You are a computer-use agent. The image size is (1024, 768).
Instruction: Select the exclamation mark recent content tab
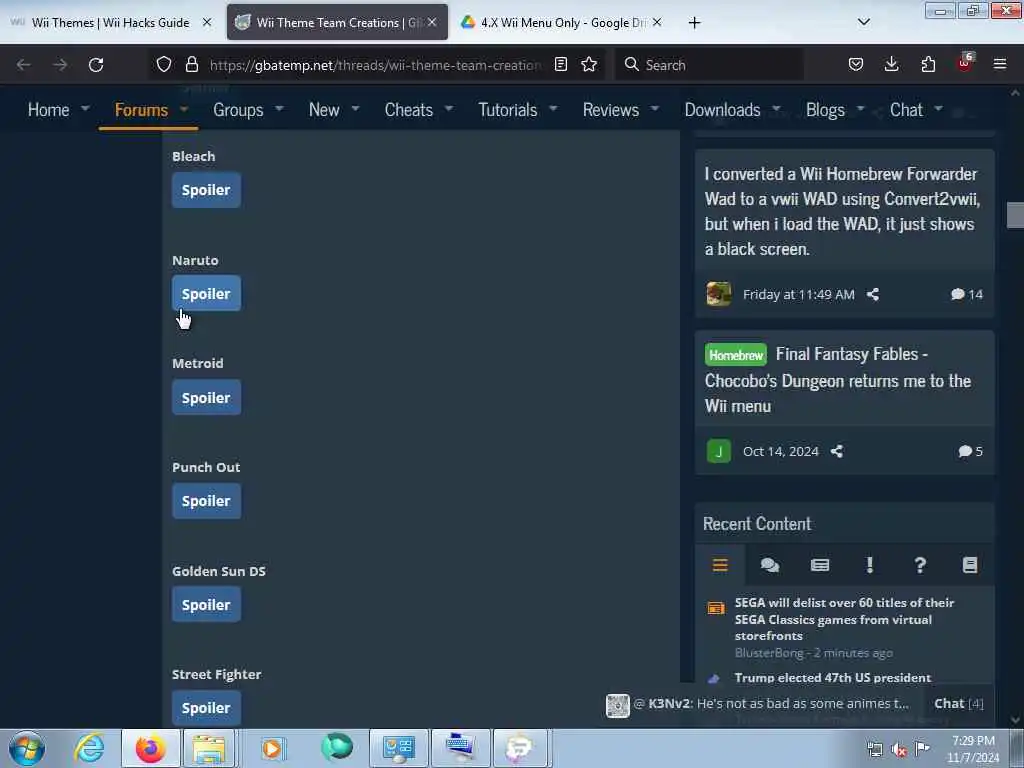point(869,565)
